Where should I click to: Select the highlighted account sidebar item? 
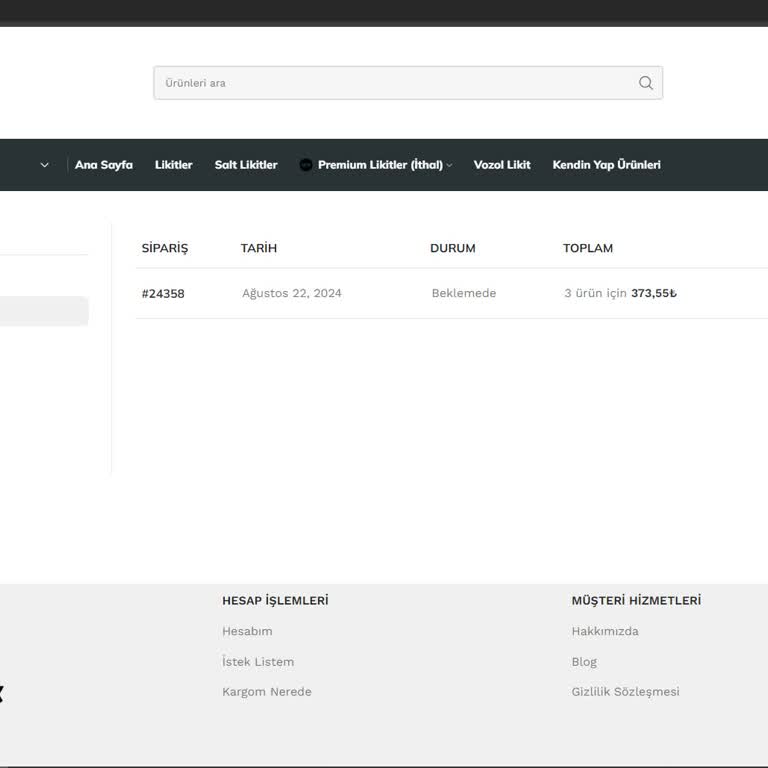click(44, 311)
